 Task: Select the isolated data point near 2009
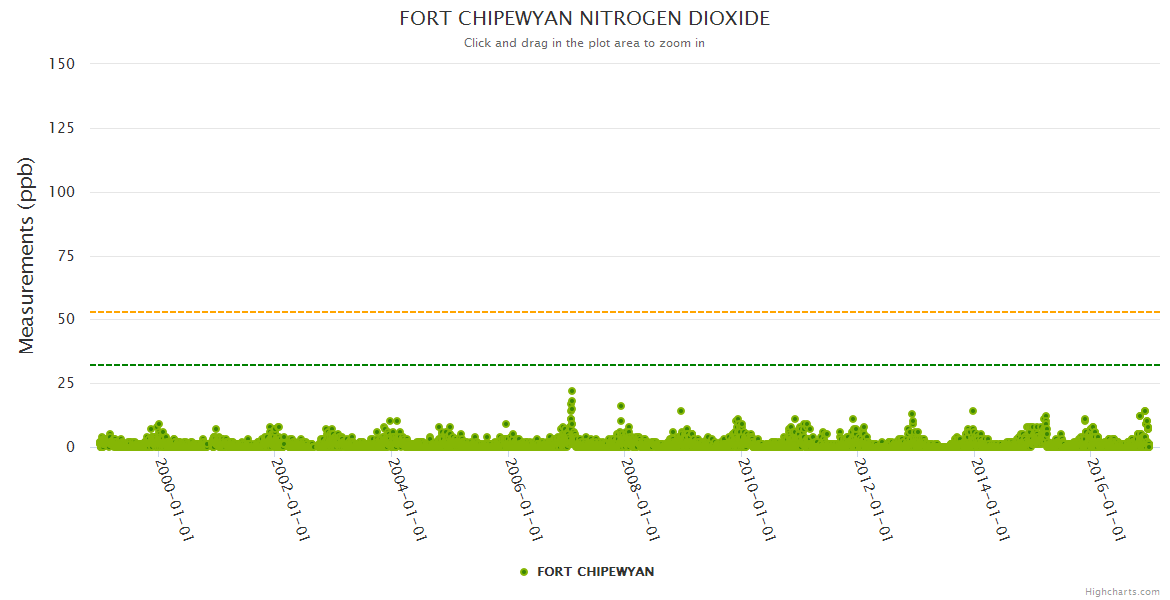(681, 411)
